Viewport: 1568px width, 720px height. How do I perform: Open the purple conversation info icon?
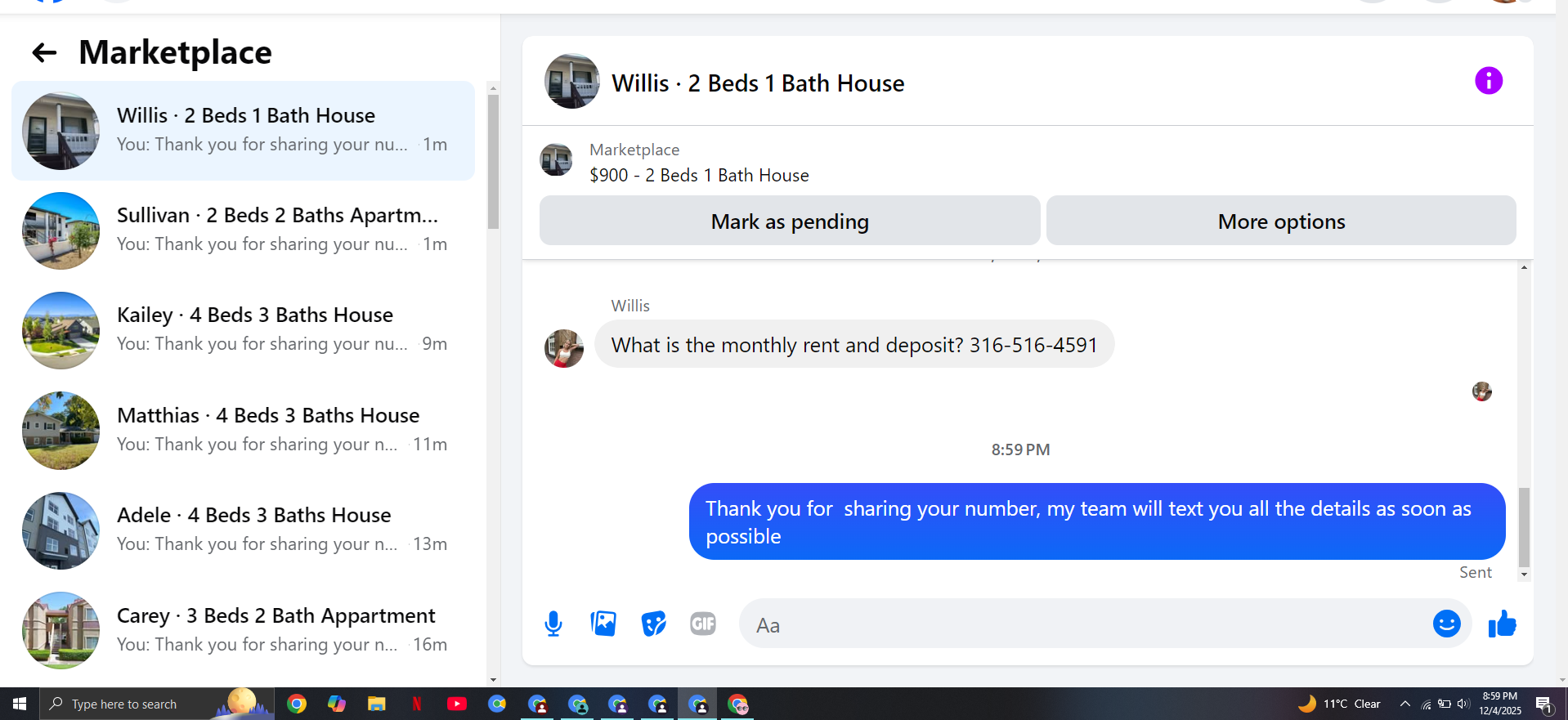[x=1489, y=81]
